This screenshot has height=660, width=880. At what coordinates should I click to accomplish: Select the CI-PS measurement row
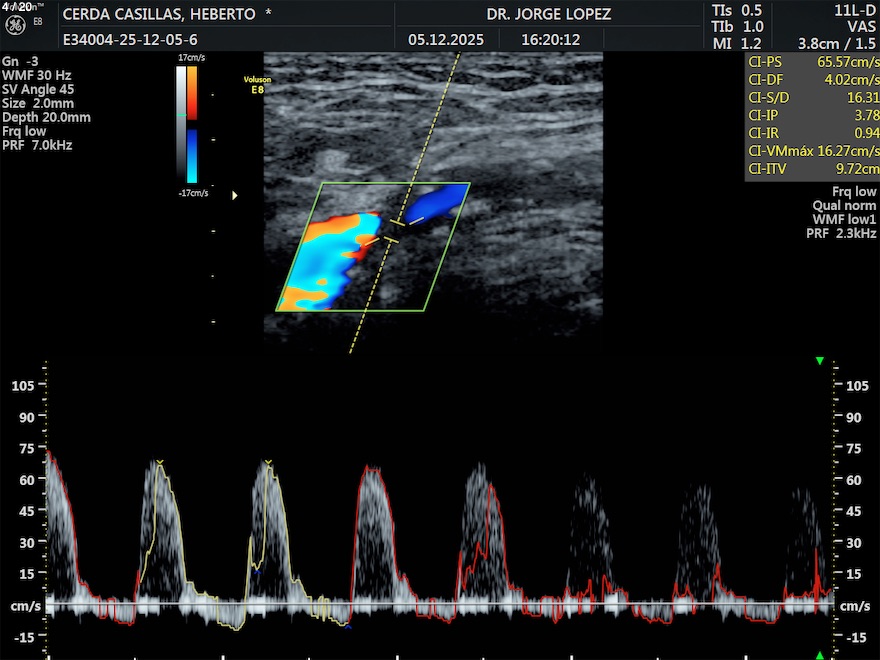[x=812, y=62]
